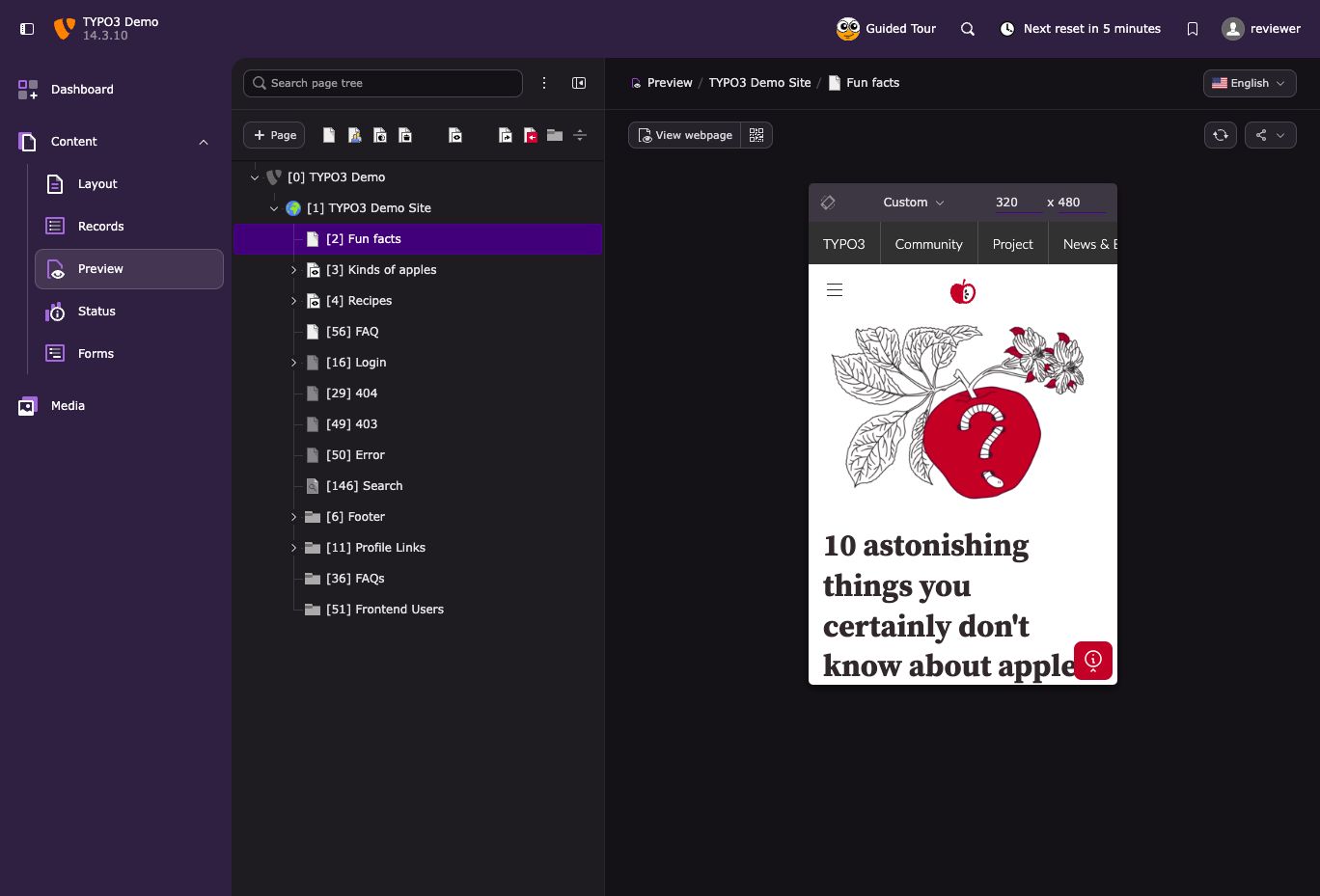Click the TYPO3 logo in the top bar

coord(65,29)
